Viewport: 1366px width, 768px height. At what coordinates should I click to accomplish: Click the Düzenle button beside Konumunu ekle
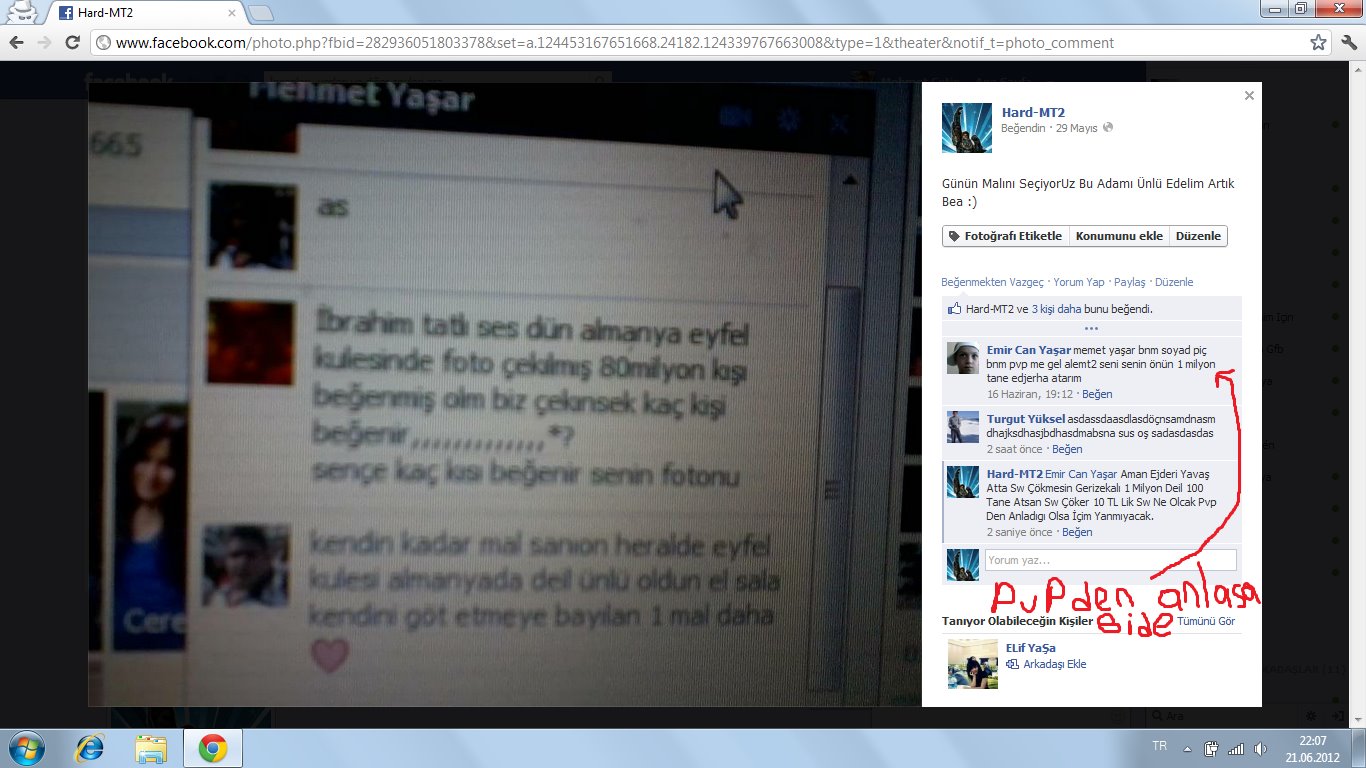[1198, 236]
